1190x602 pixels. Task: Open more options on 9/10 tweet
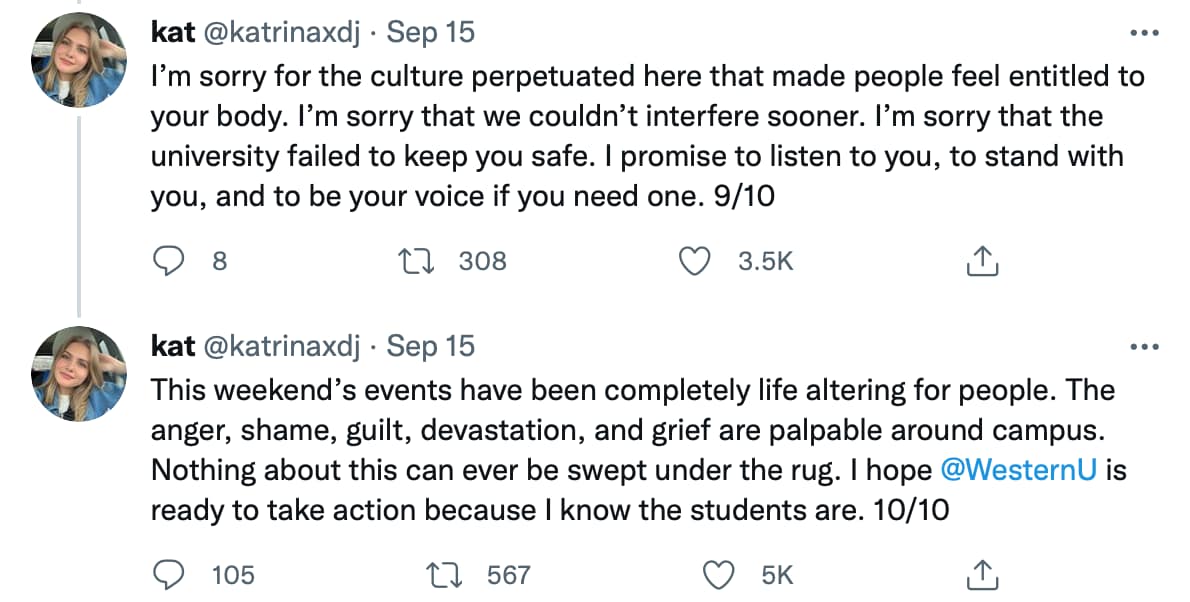click(1141, 32)
